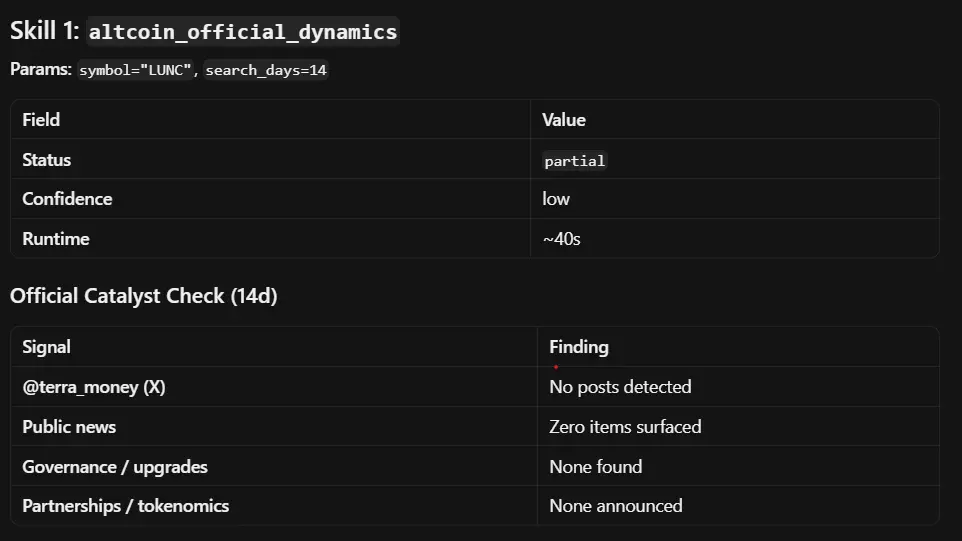Select the Public news row label
This screenshot has width=962, height=541.
[x=69, y=426]
